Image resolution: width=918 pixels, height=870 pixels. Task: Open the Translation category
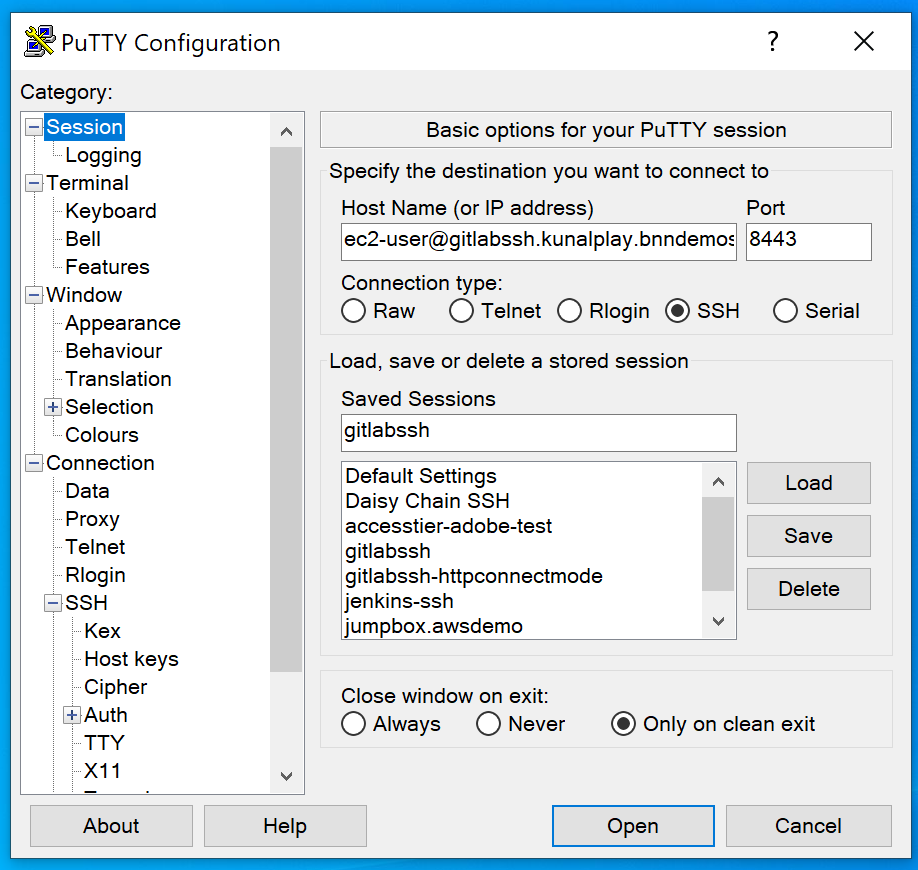(118, 379)
